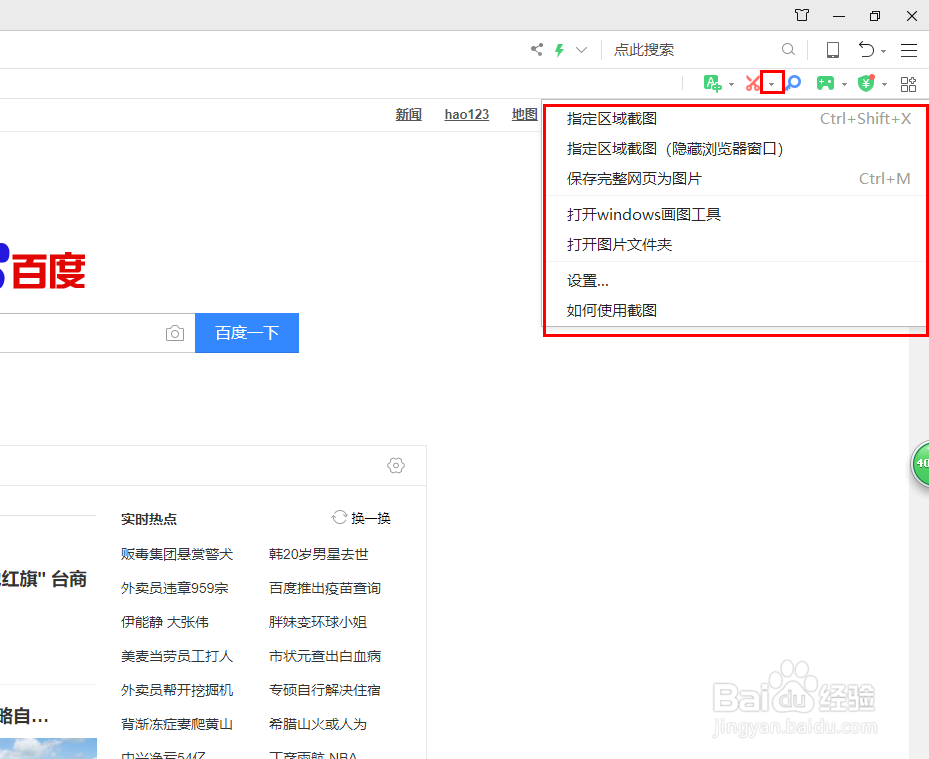The width and height of the screenshot is (929, 759).
Task: Click the green lightning boost icon
Action: [559, 49]
